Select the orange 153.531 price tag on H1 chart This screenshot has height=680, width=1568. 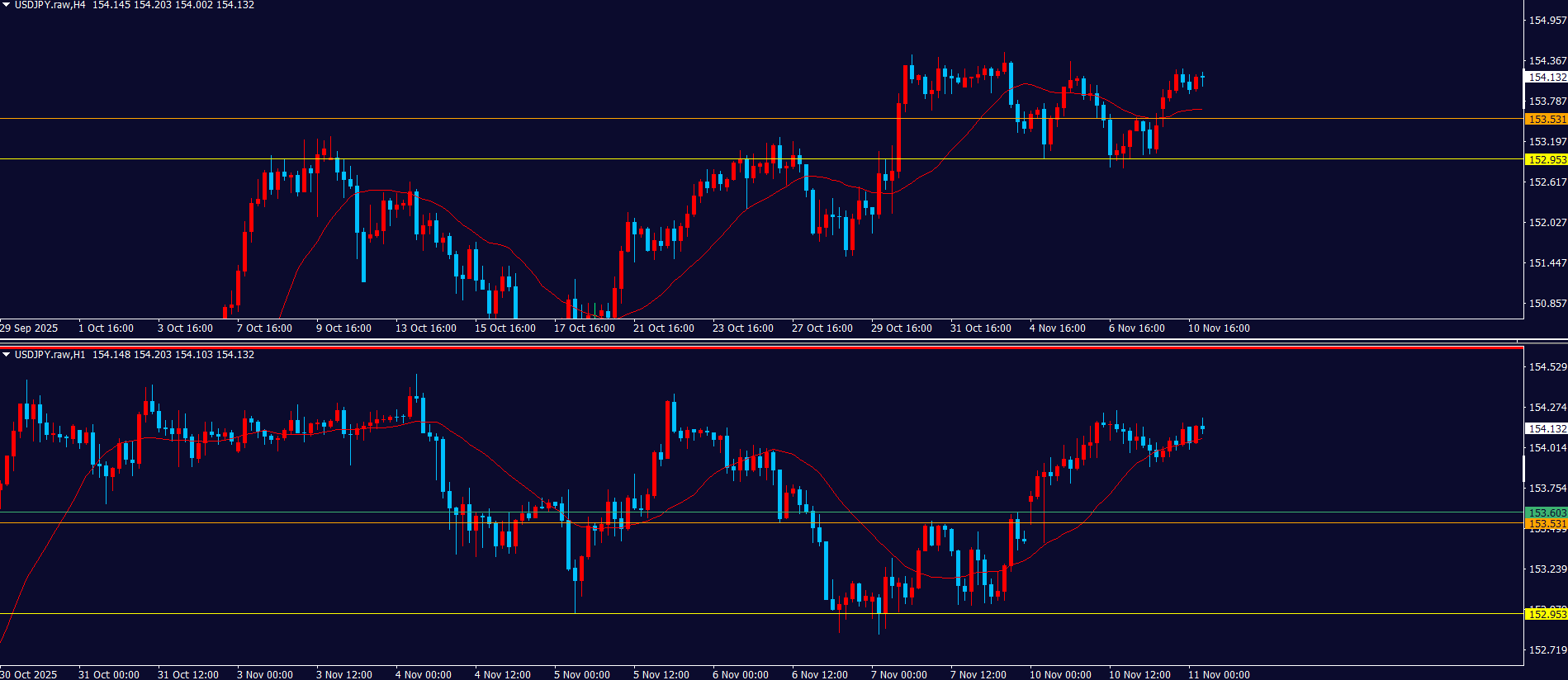pyautogui.click(x=1546, y=524)
